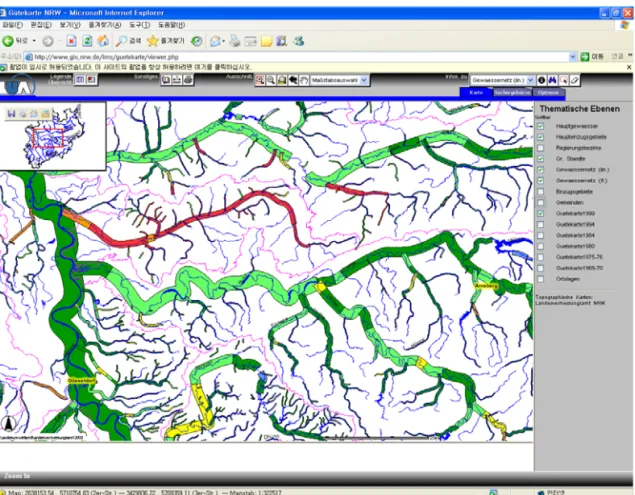Click the Düsseldorf city label on map
The height and width of the screenshot is (495, 635).
click(80, 381)
